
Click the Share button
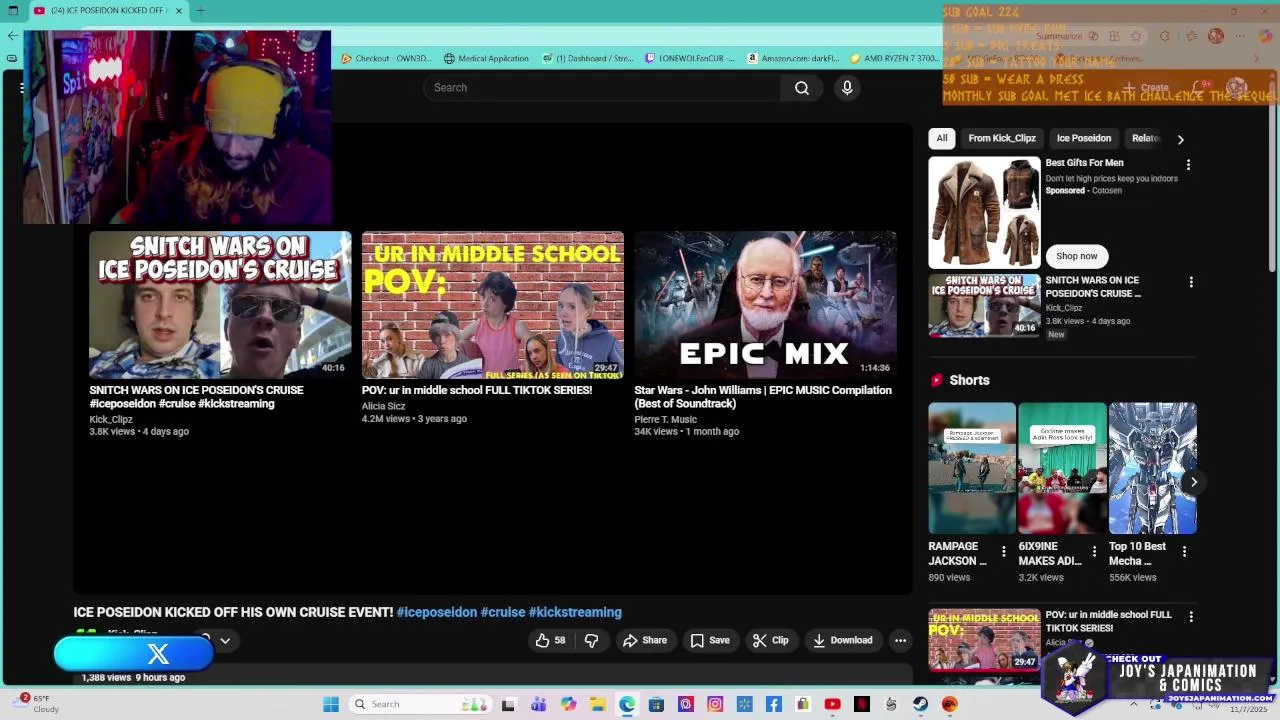click(645, 640)
